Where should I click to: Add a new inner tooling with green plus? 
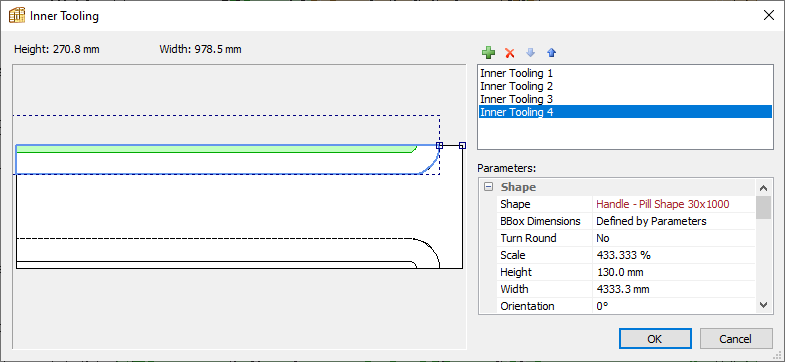488,53
